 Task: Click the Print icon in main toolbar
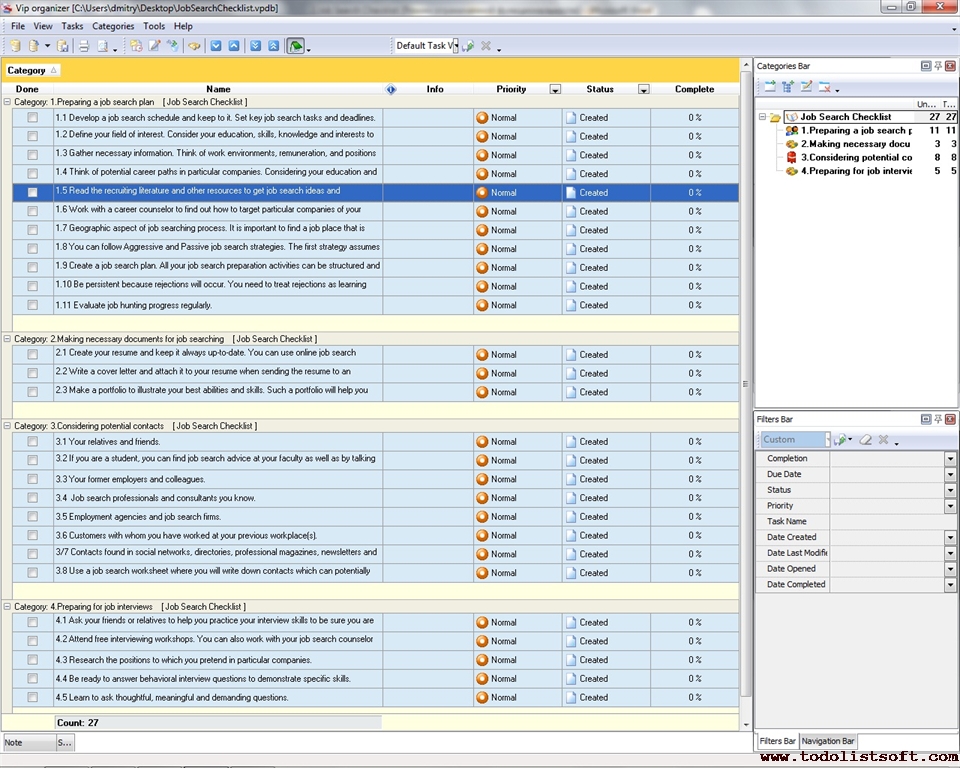click(x=84, y=46)
